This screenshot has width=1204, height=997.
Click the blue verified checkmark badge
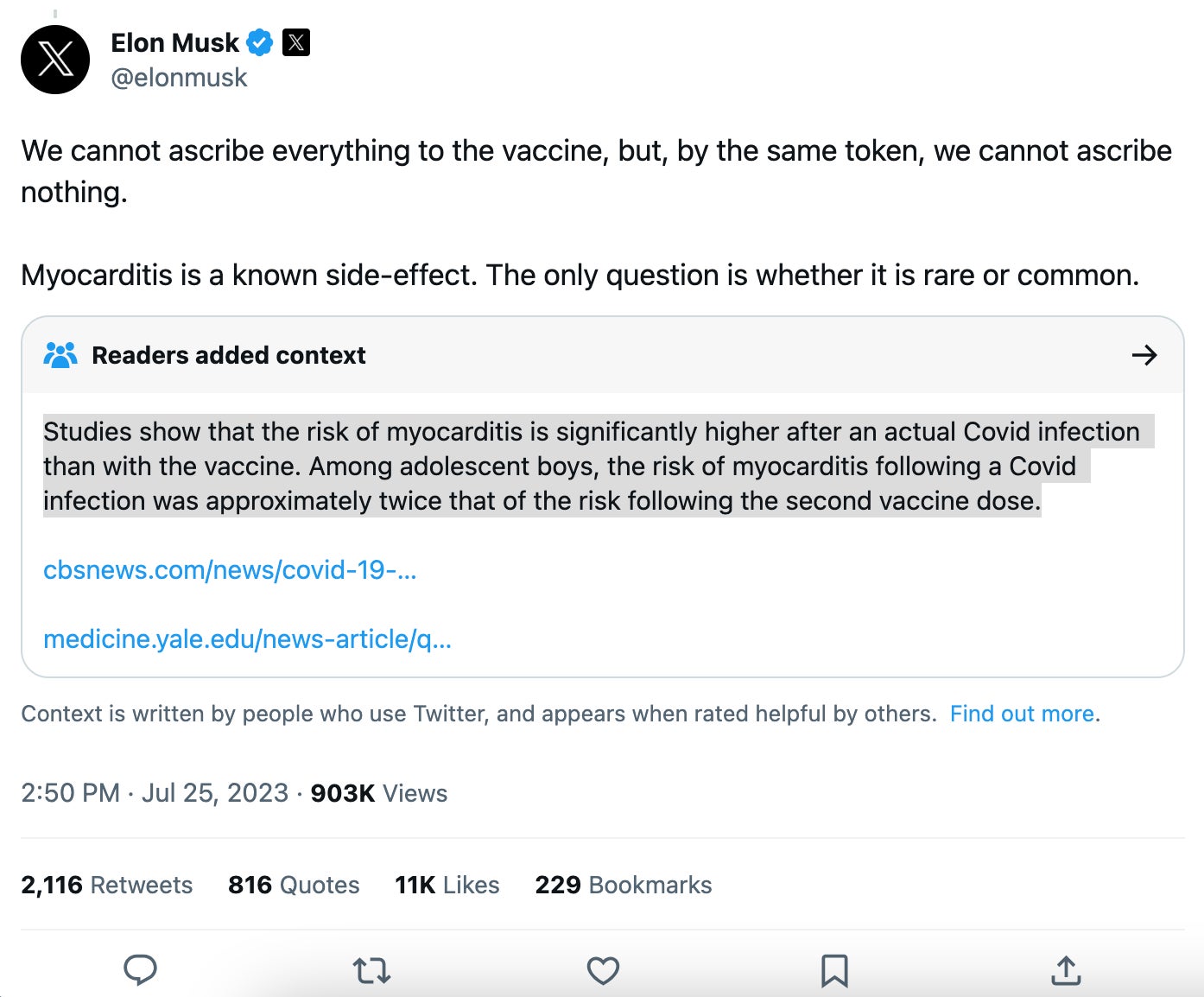coord(261,42)
